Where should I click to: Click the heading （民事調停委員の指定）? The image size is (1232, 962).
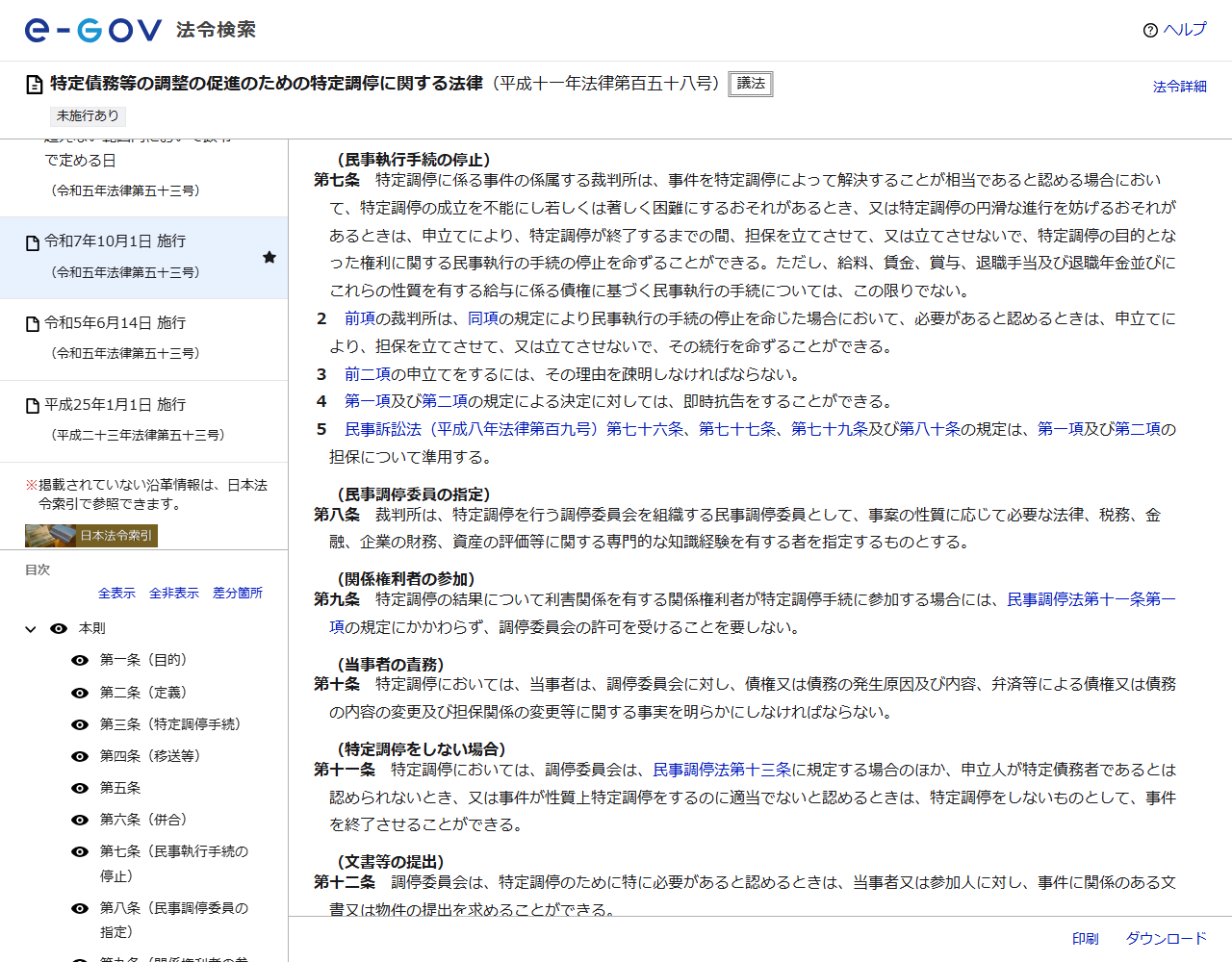[414, 494]
